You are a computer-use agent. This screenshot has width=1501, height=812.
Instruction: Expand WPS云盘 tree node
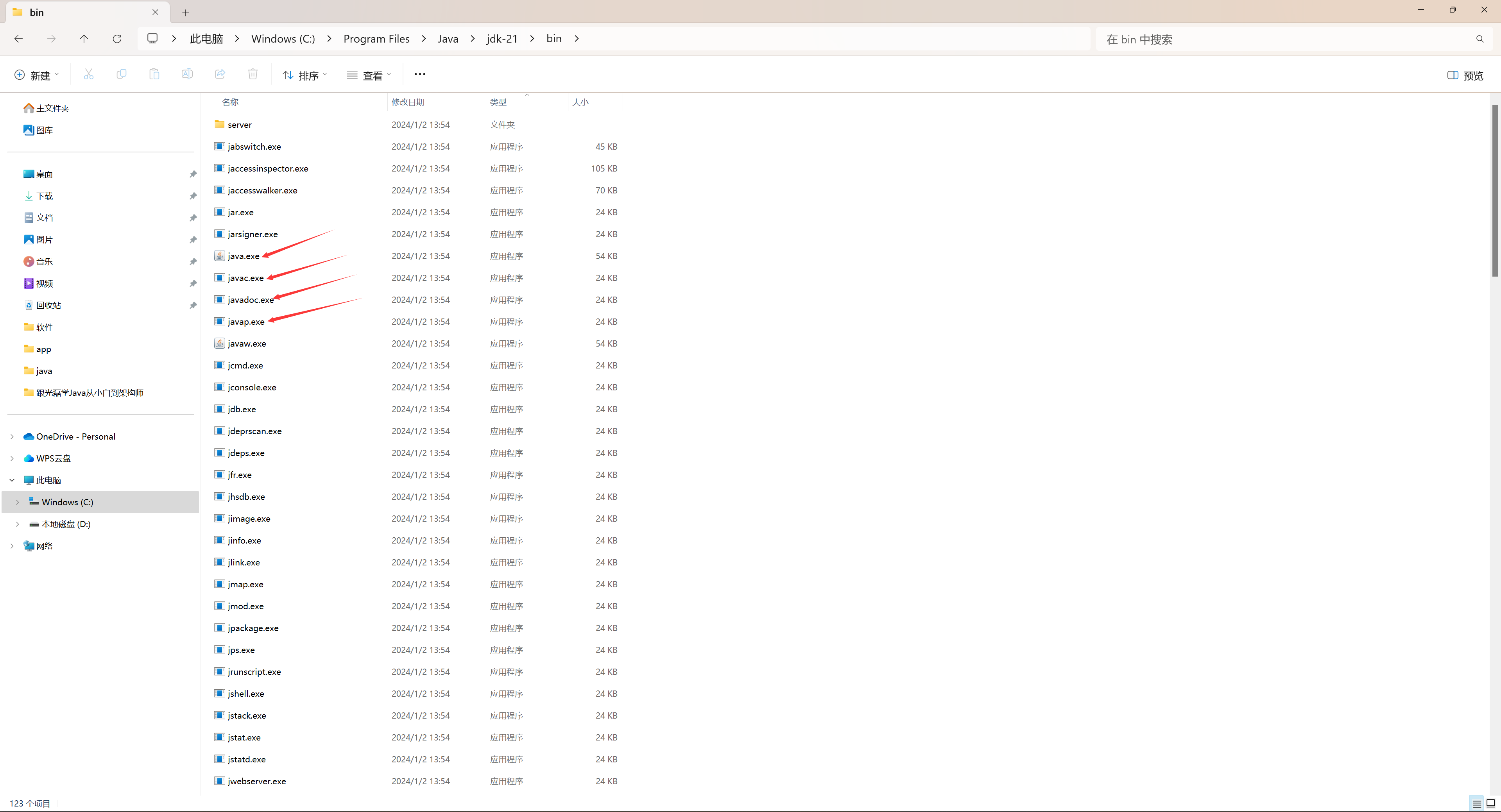click(x=12, y=458)
